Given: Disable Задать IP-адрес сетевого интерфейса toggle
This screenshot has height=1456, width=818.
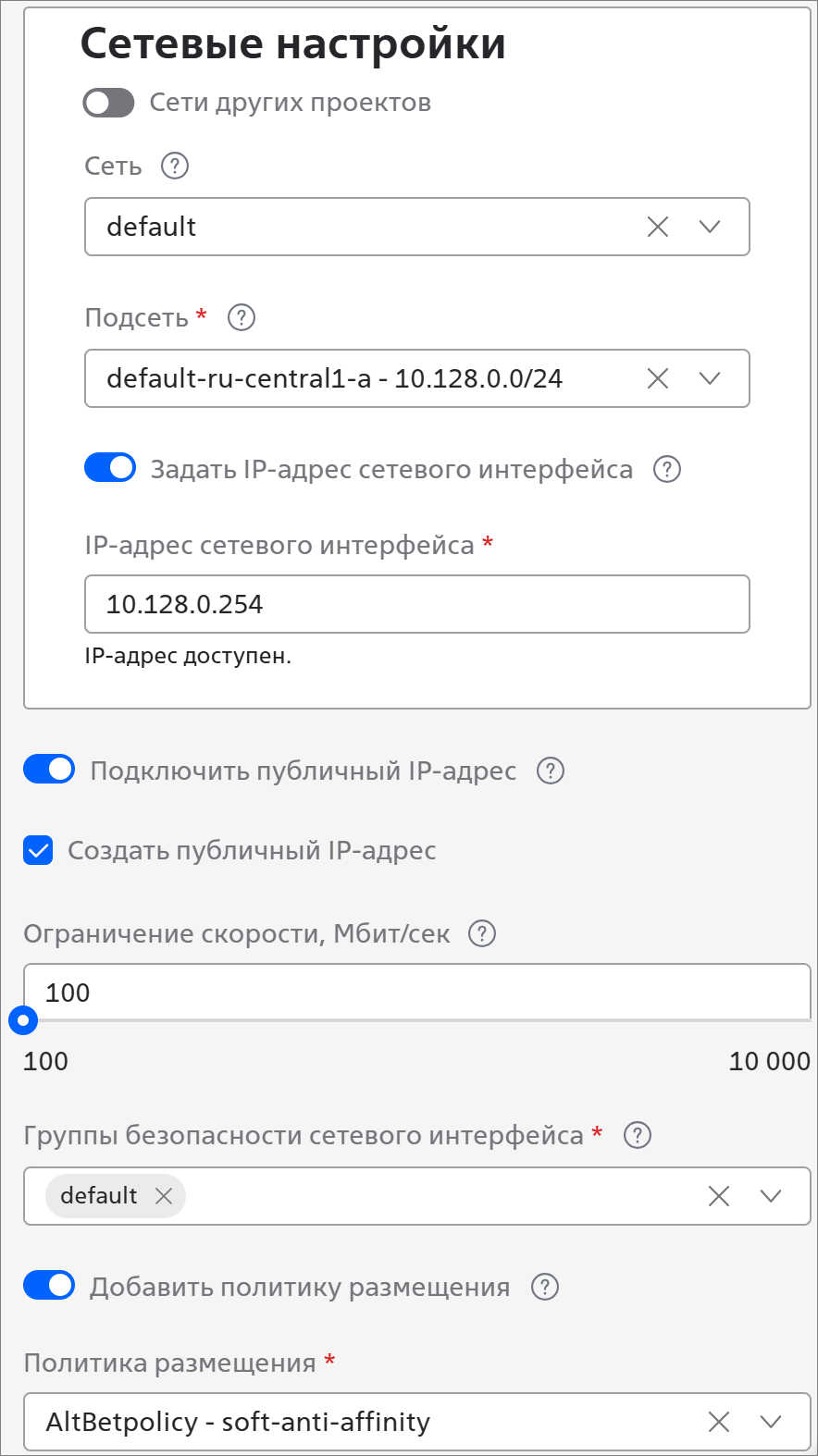Looking at the screenshot, I should tap(110, 468).
